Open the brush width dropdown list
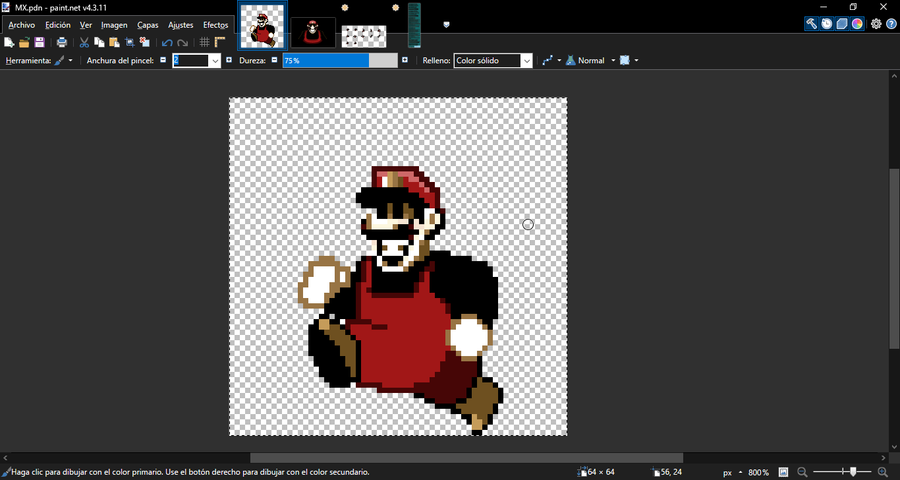Image resolution: width=900 pixels, height=480 pixels. pos(215,61)
